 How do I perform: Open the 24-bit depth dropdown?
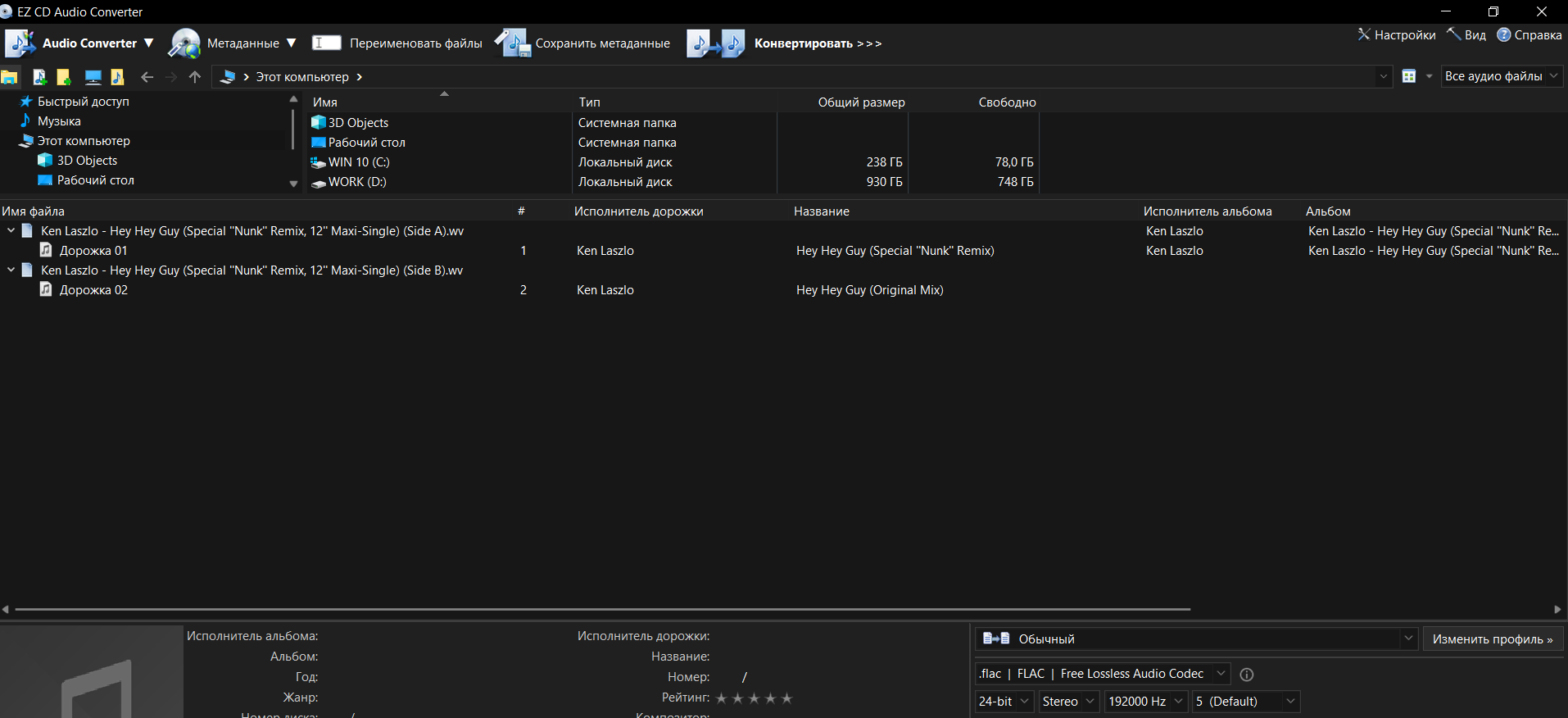1004,702
